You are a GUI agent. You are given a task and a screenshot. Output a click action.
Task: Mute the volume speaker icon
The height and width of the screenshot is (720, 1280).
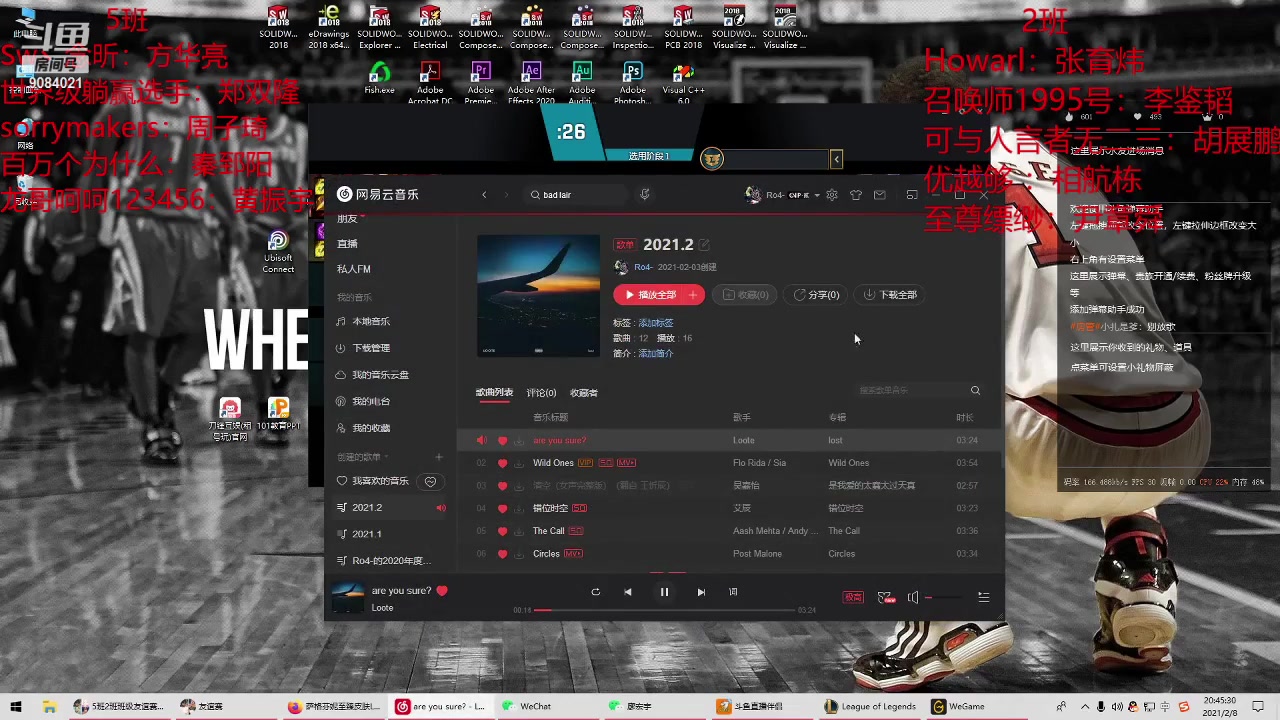(913, 597)
